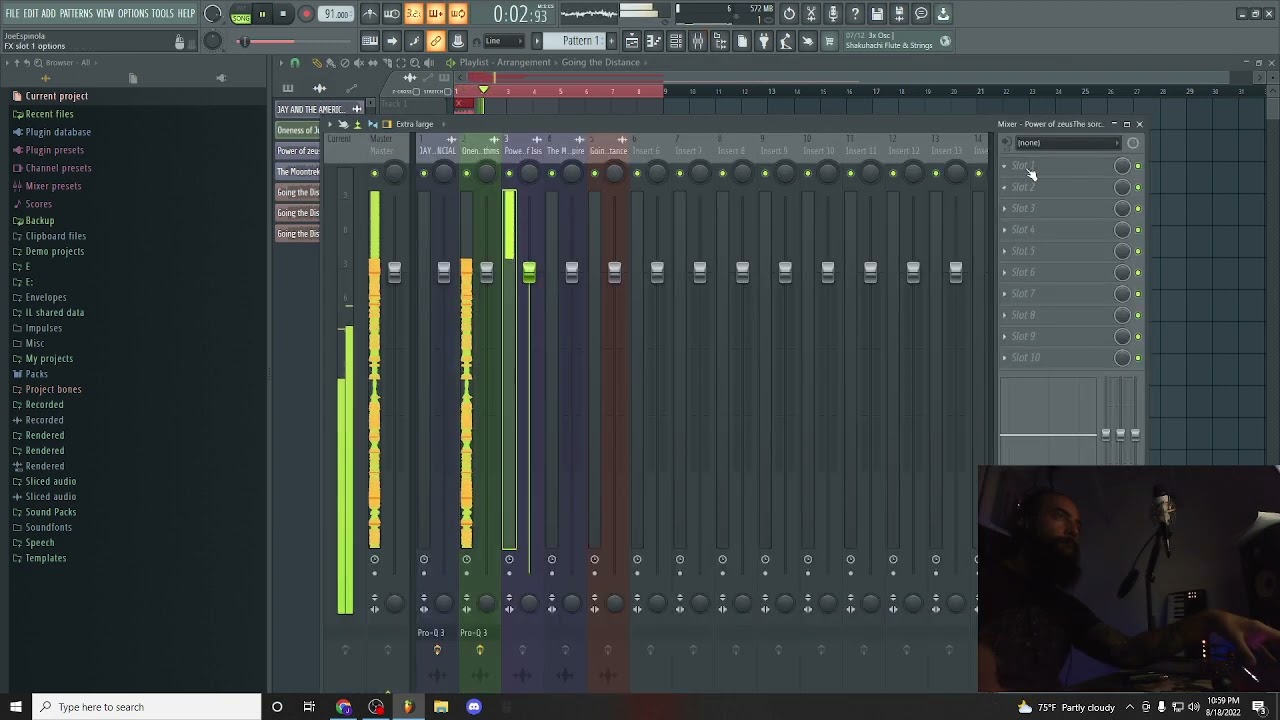Expand the Sound Packs folder
This screenshot has height=720, width=1280.
51,512
